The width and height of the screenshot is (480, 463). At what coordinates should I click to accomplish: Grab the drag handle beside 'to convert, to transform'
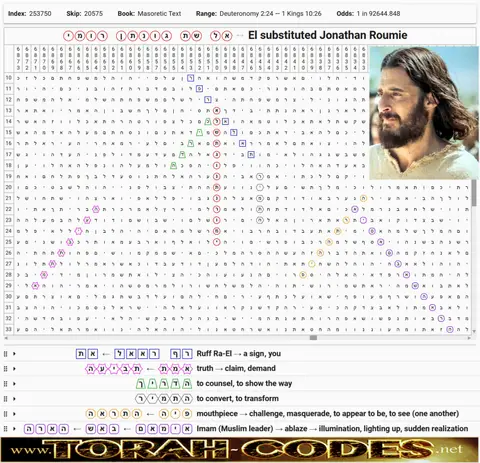(5, 399)
